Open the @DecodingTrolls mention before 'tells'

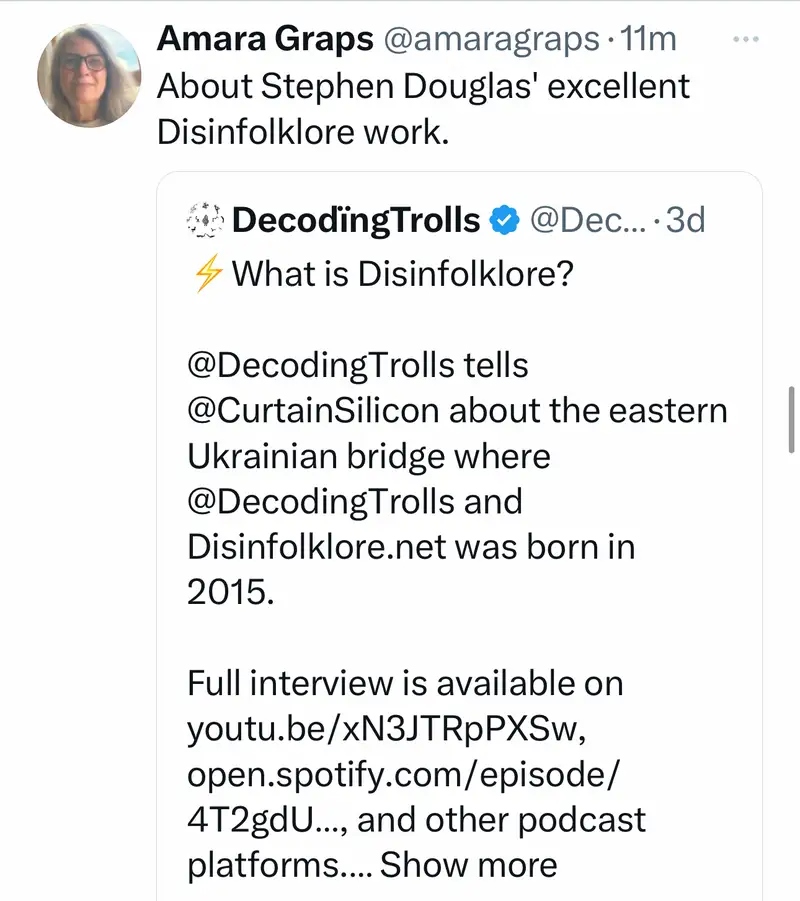[320, 365]
